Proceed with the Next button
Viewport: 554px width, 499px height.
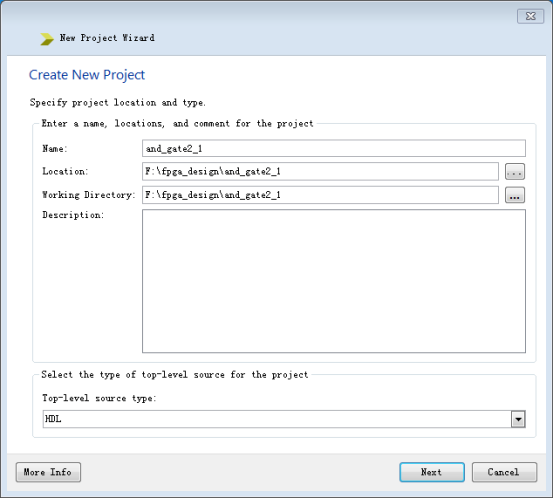(432, 472)
